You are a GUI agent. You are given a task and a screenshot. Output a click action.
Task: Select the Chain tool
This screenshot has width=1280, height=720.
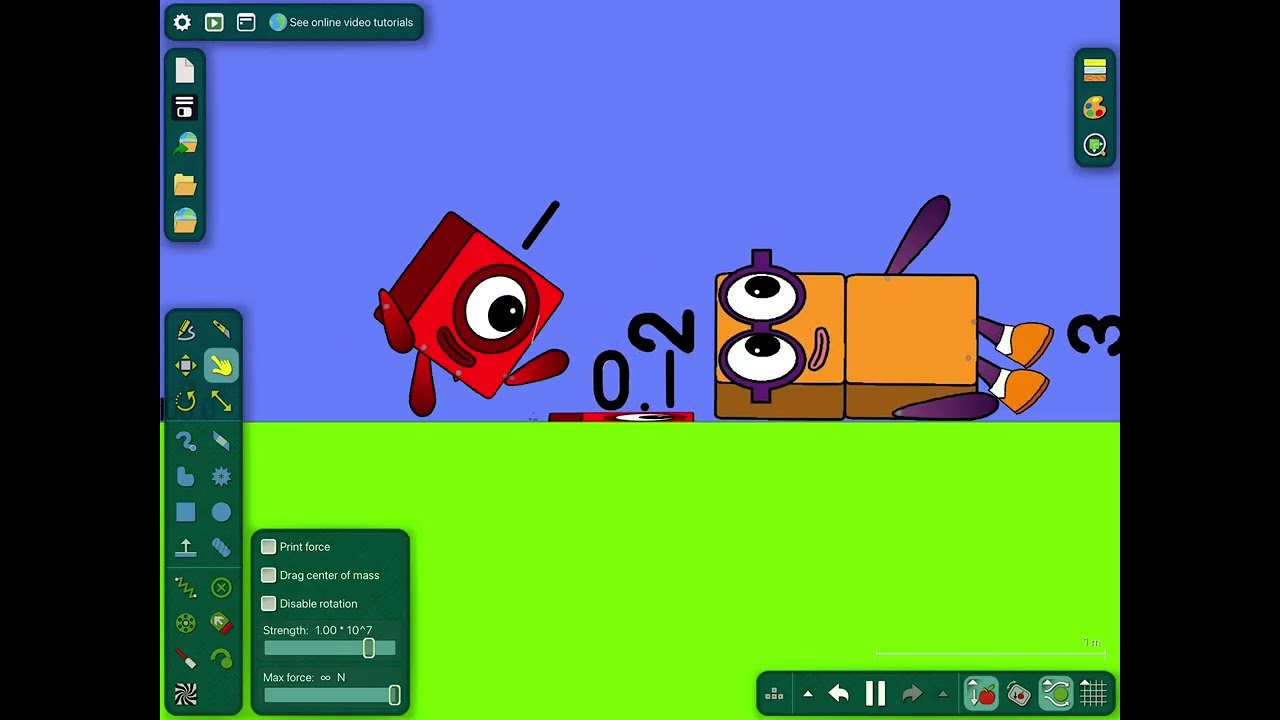(221, 548)
